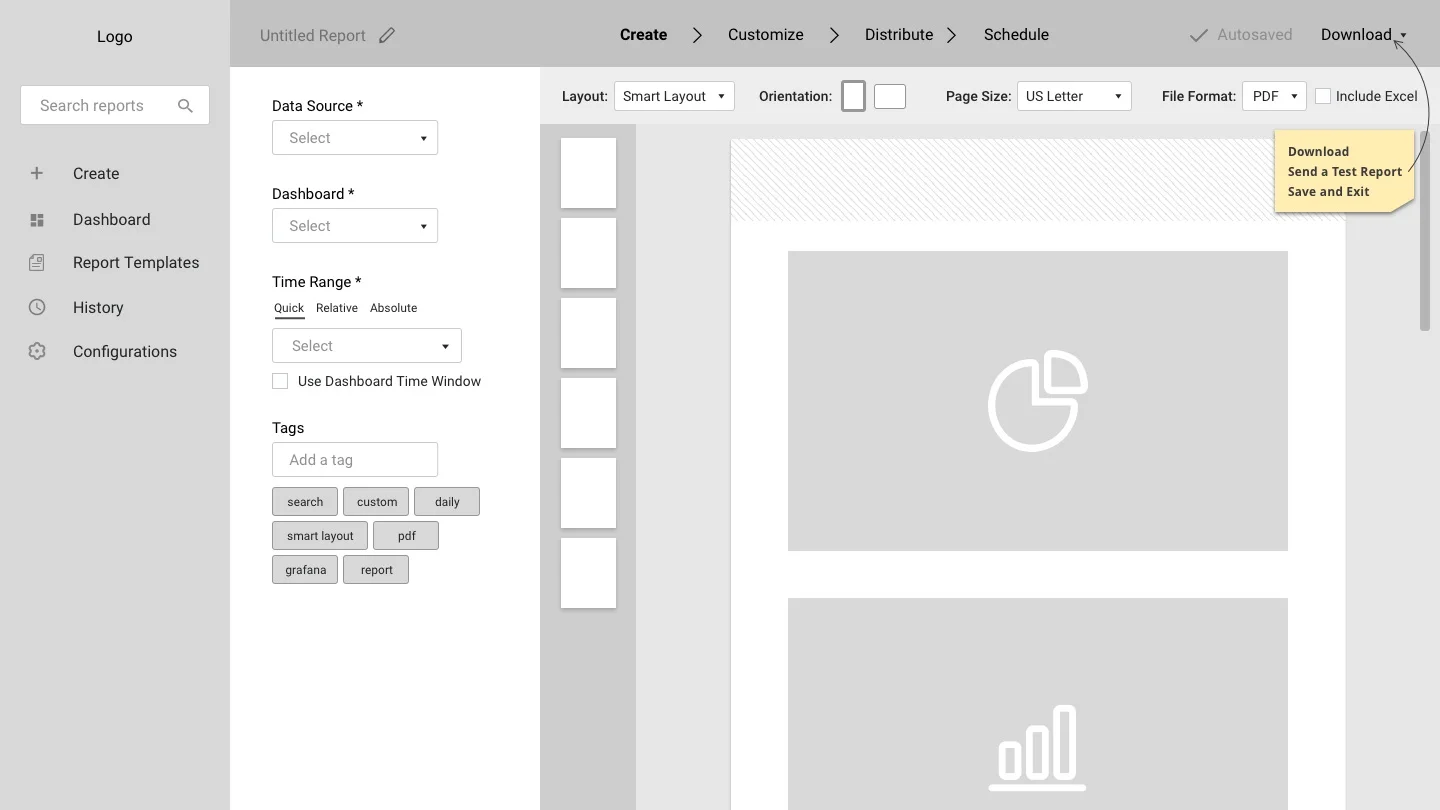Enable the Include Excel checkbox
The width and height of the screenshot is (1440, 810).
tap(1323, 96)
